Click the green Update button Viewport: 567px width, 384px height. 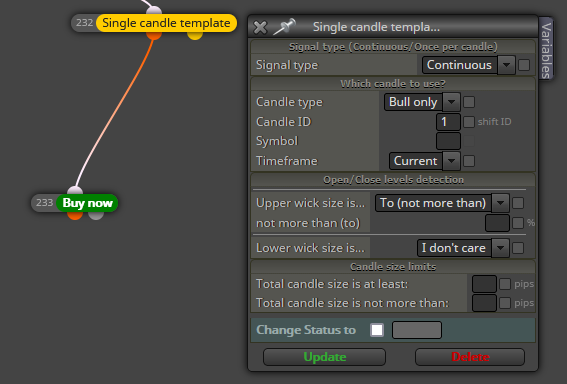pos(324,357)
